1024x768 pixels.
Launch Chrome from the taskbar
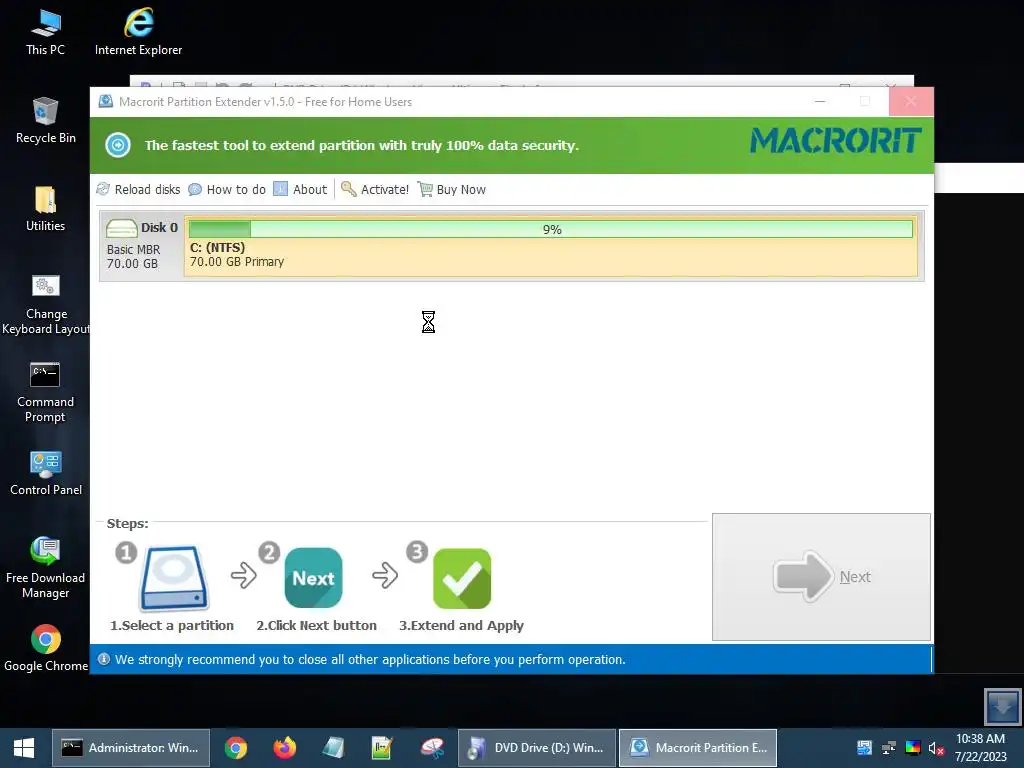[236, 748]
